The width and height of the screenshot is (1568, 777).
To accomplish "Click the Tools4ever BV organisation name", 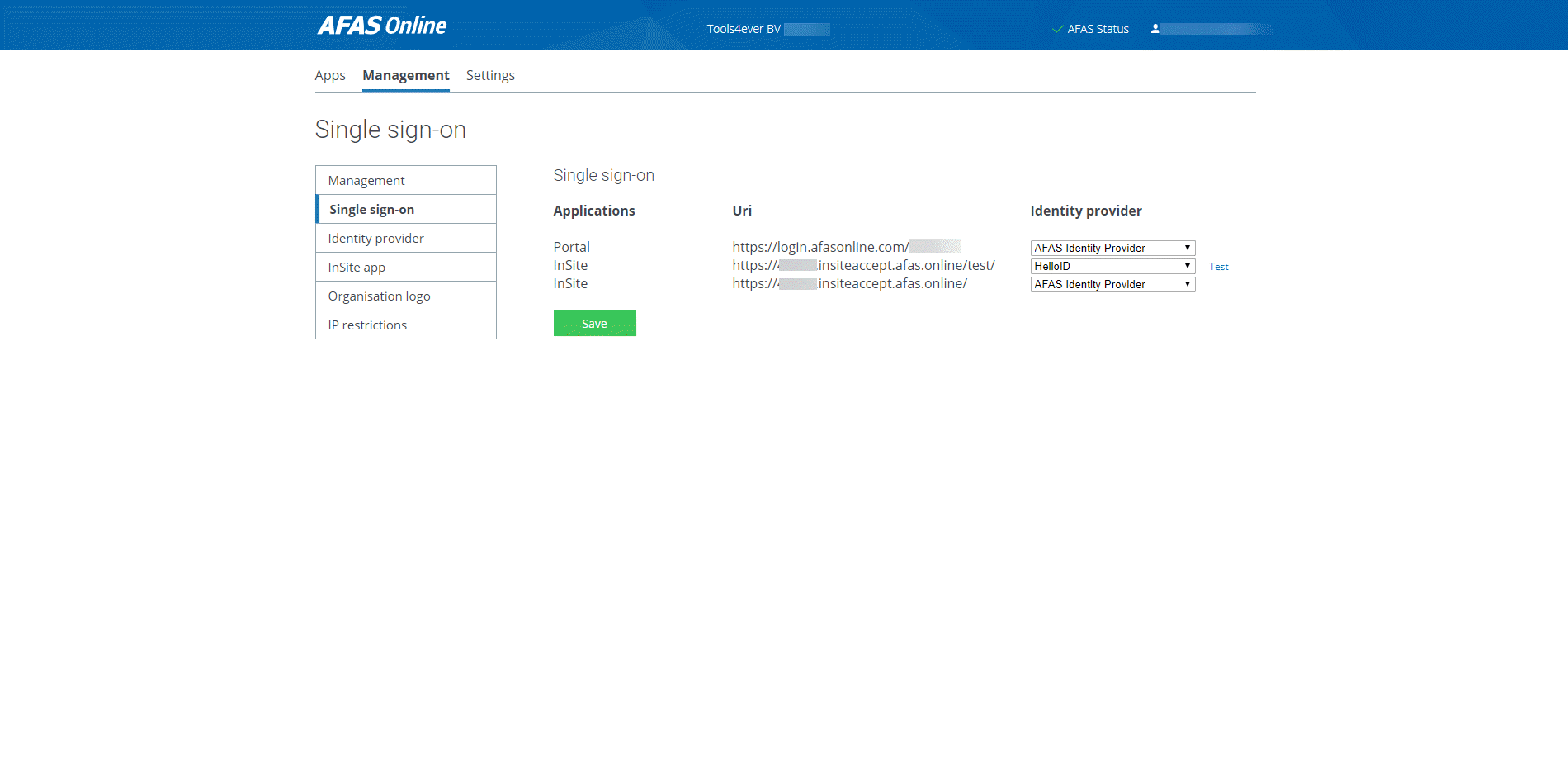I will (x=744, y=29).
